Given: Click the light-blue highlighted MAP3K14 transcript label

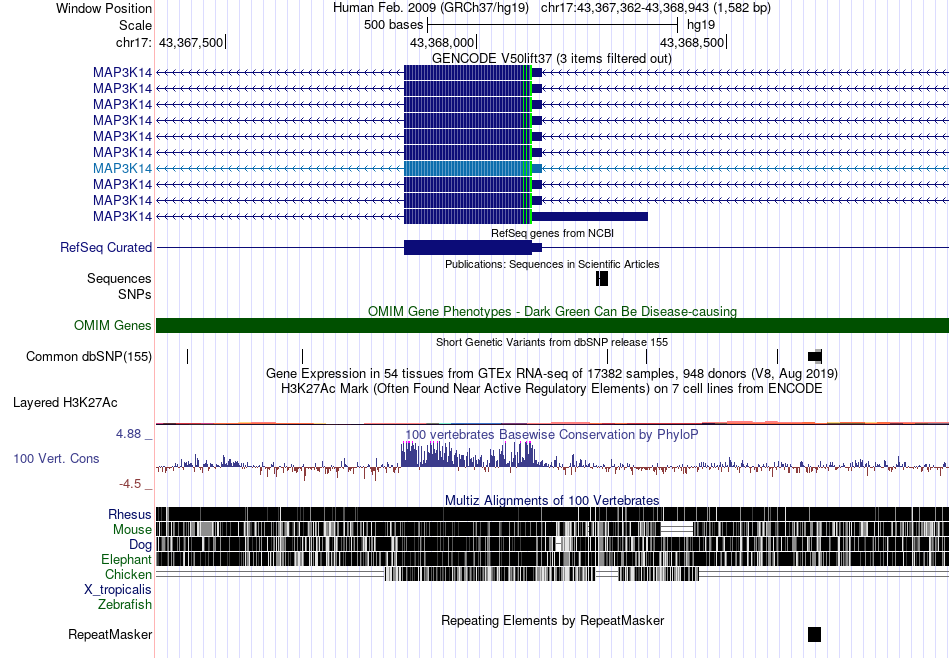Looking at the screenshot, I should pyautogui.click(x=122, y=168).
